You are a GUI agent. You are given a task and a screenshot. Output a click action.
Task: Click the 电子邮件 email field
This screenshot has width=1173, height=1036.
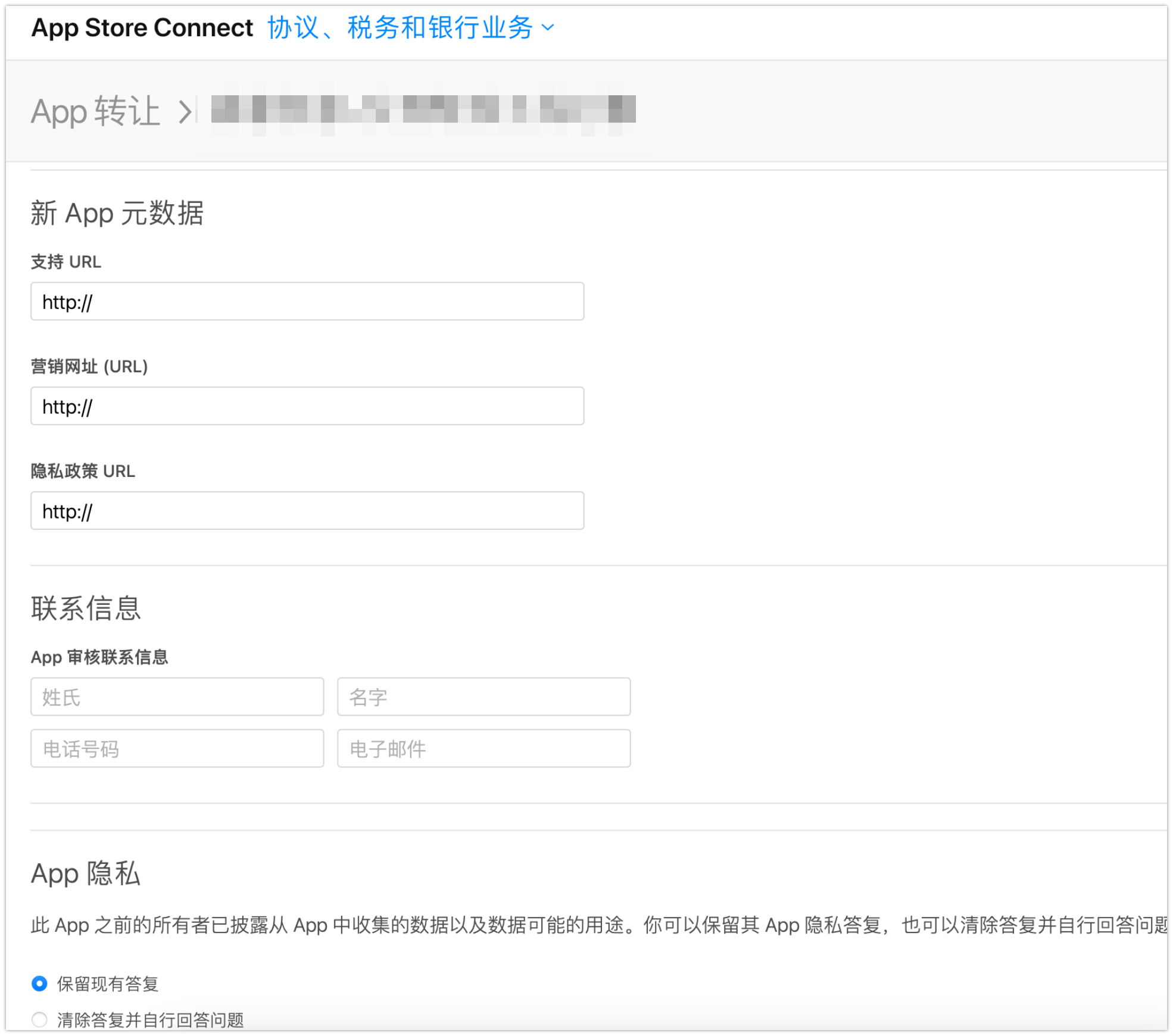pos(483,748)
